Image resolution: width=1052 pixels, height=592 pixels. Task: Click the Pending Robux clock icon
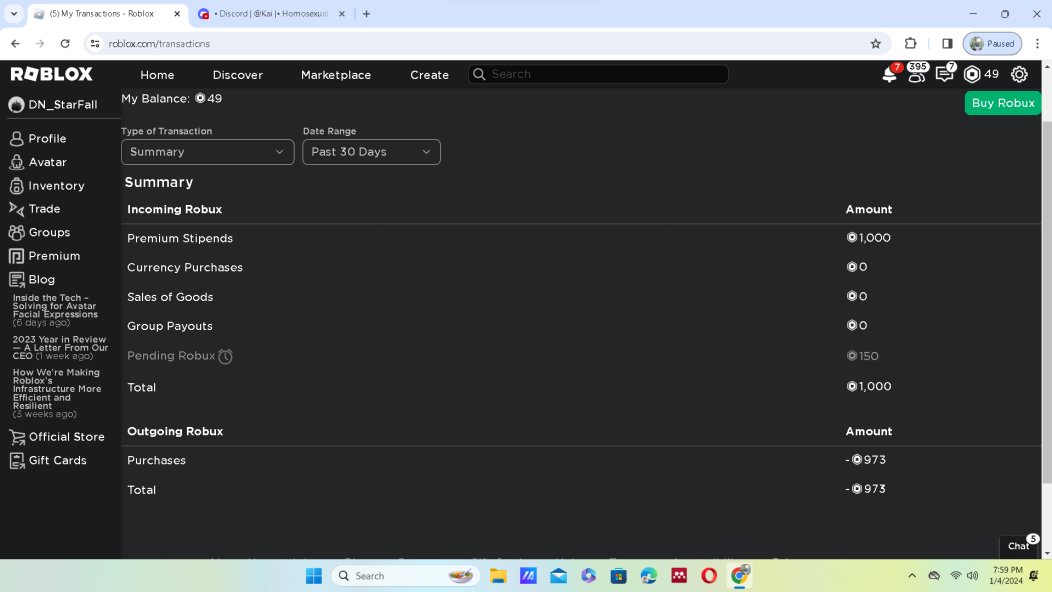point(225,356)
